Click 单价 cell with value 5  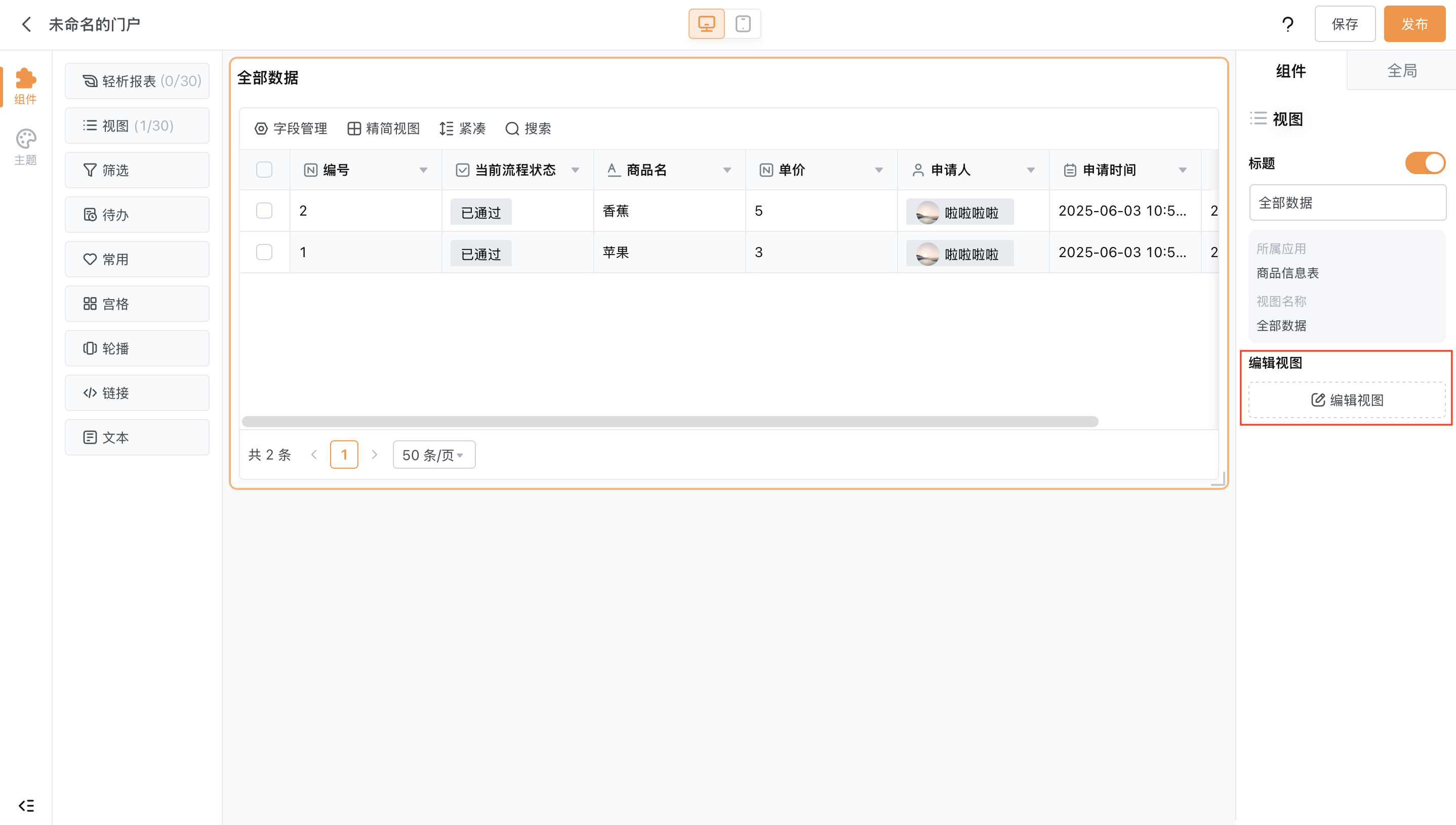[821, 211]
